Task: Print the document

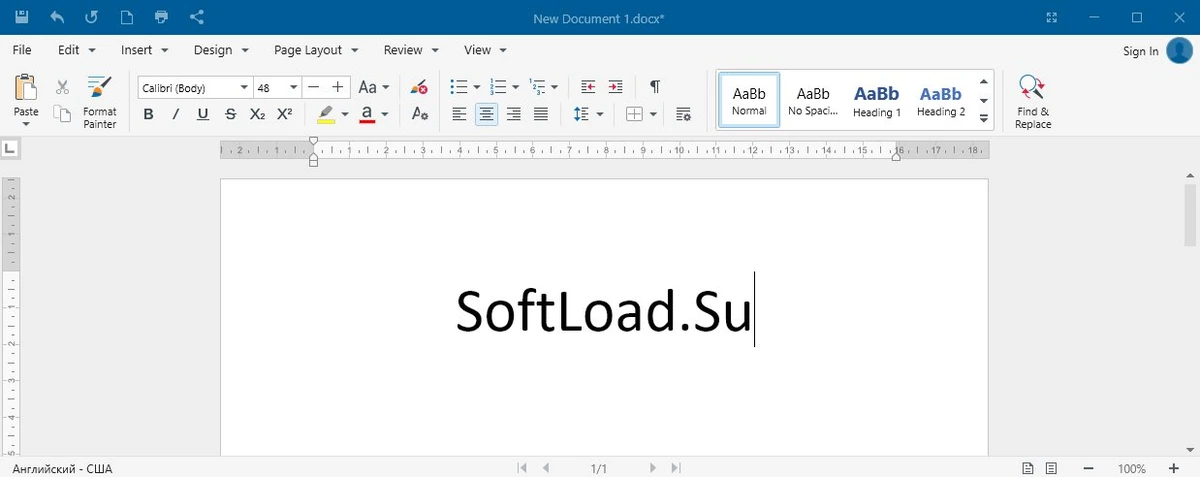Action: click(161, 17)
